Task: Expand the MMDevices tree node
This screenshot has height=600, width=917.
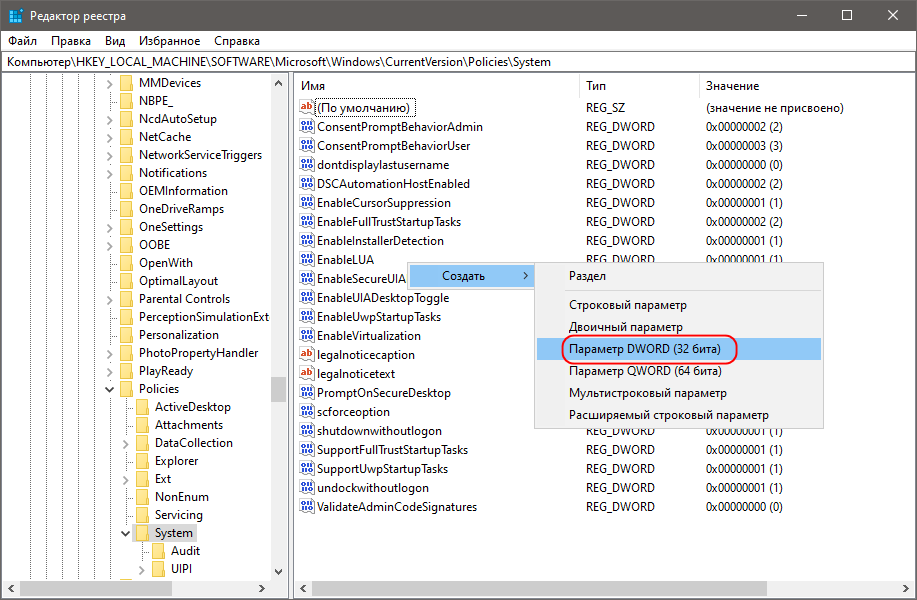Action: 109,84
